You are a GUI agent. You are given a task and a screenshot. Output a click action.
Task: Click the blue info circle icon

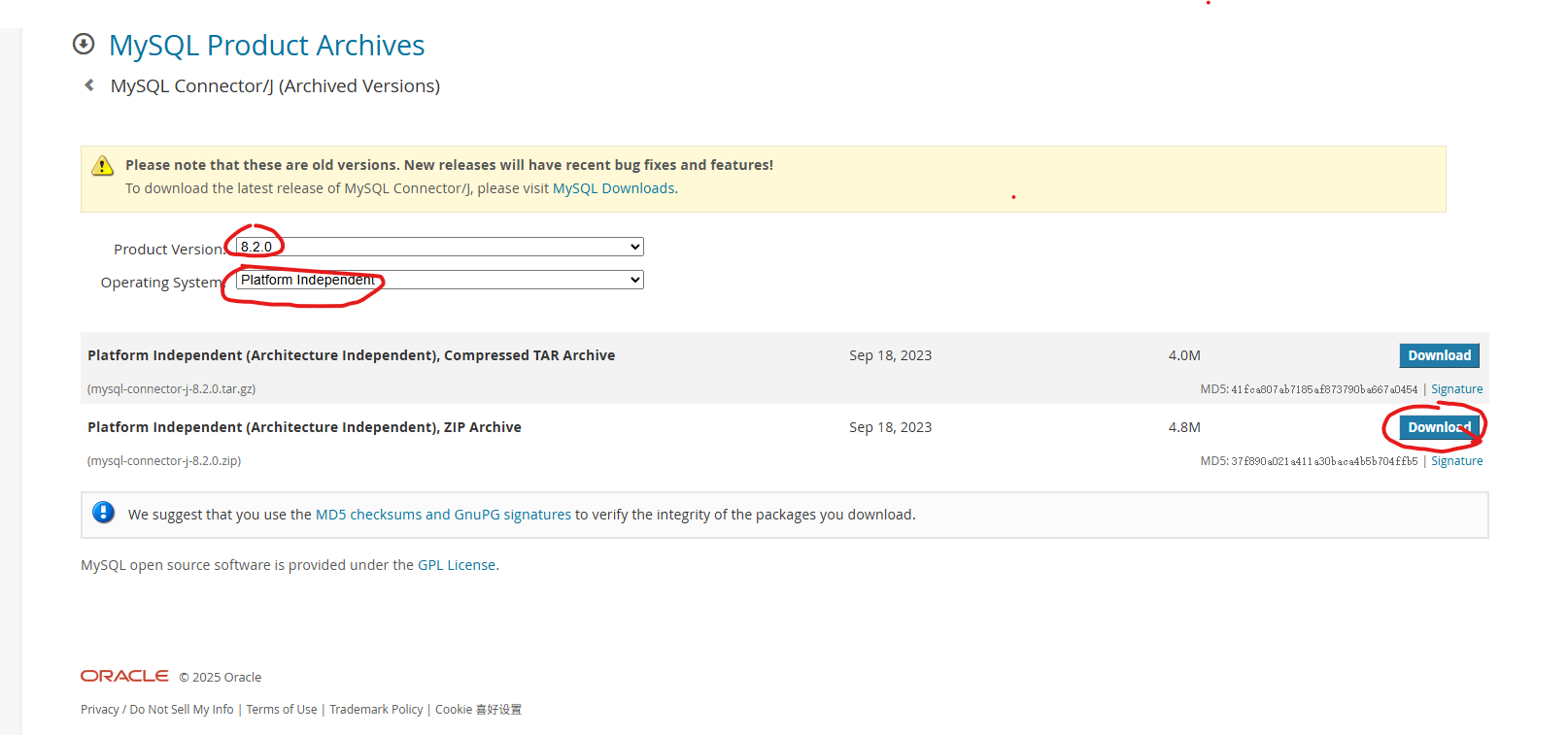pyautogui.click(x=103, y=513)
